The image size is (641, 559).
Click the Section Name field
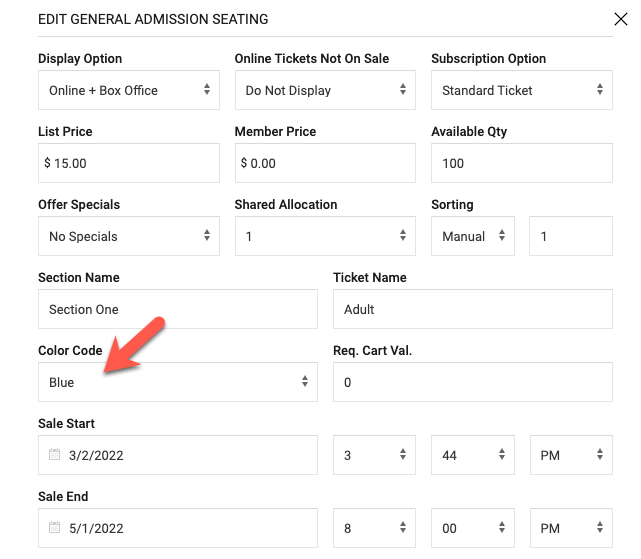[x=178, y=309]
